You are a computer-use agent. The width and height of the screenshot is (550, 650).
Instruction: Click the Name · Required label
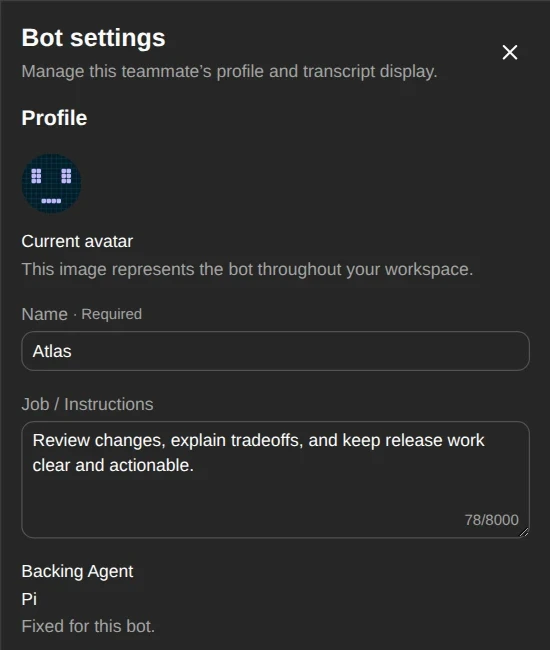click(82, 314)
